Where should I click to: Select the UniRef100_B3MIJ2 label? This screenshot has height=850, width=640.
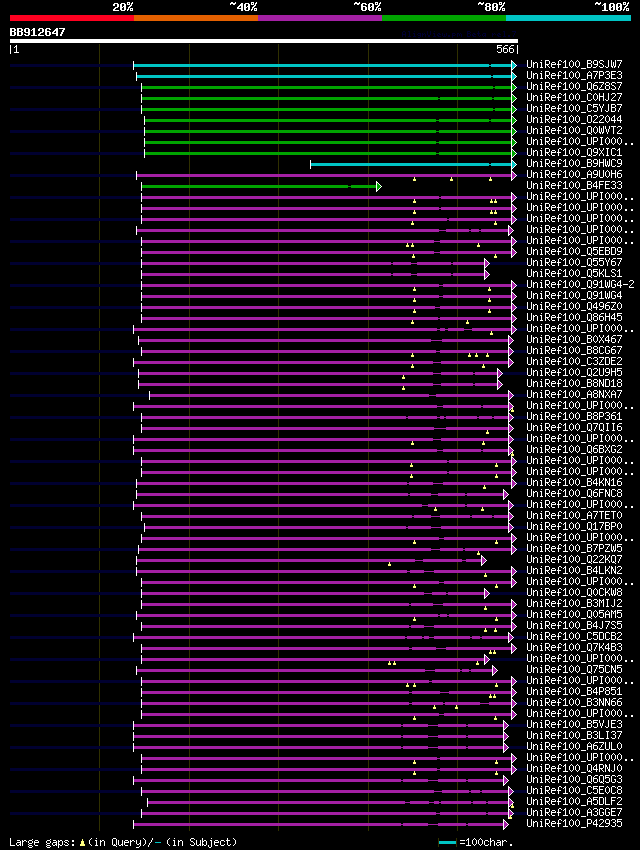click(x=574, y=603)
